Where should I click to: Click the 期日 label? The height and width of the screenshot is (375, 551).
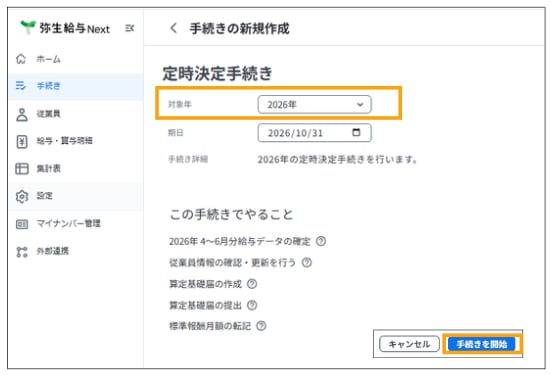176,132
